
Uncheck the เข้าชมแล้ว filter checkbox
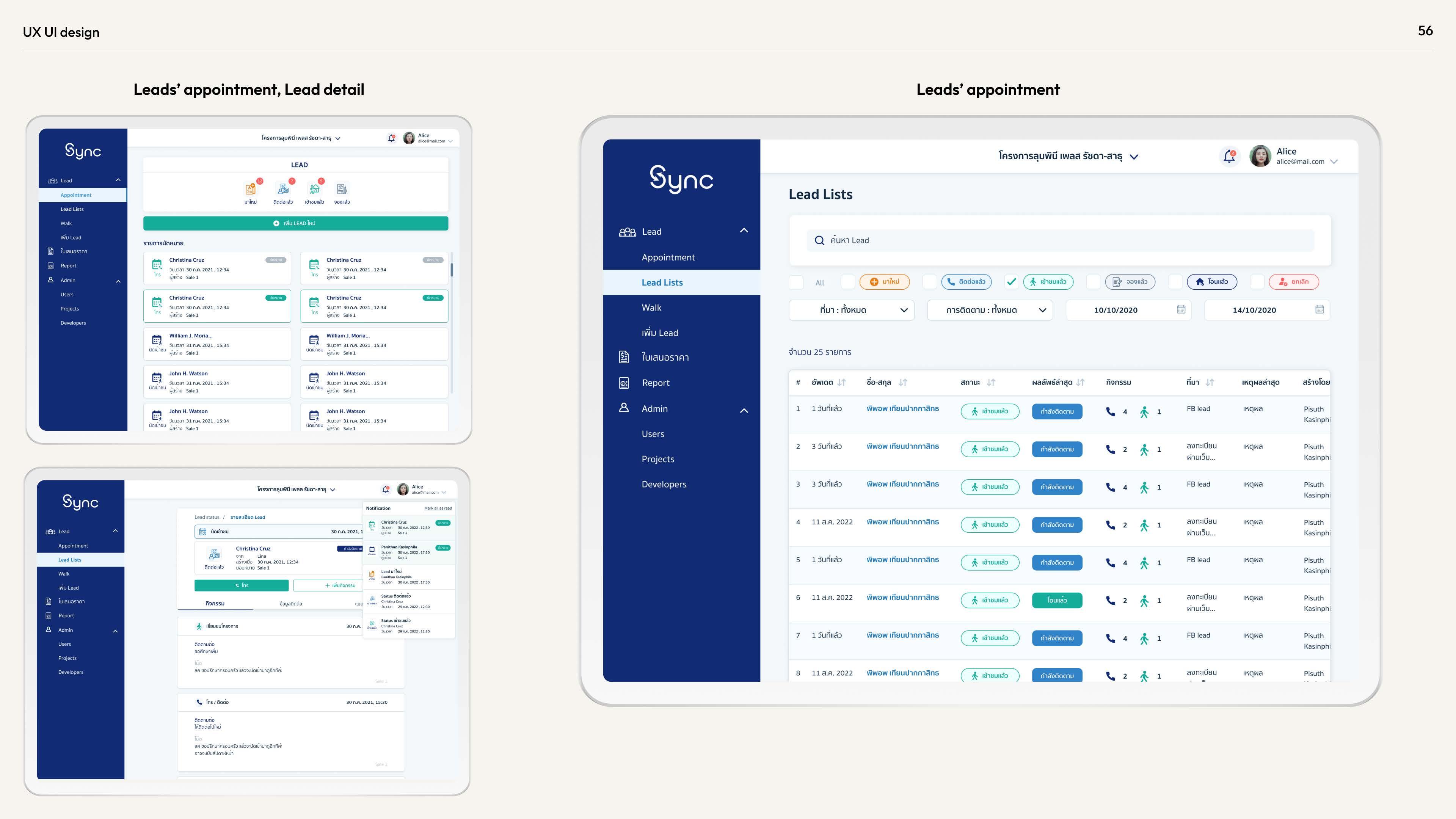click(x=1011, y=281)
